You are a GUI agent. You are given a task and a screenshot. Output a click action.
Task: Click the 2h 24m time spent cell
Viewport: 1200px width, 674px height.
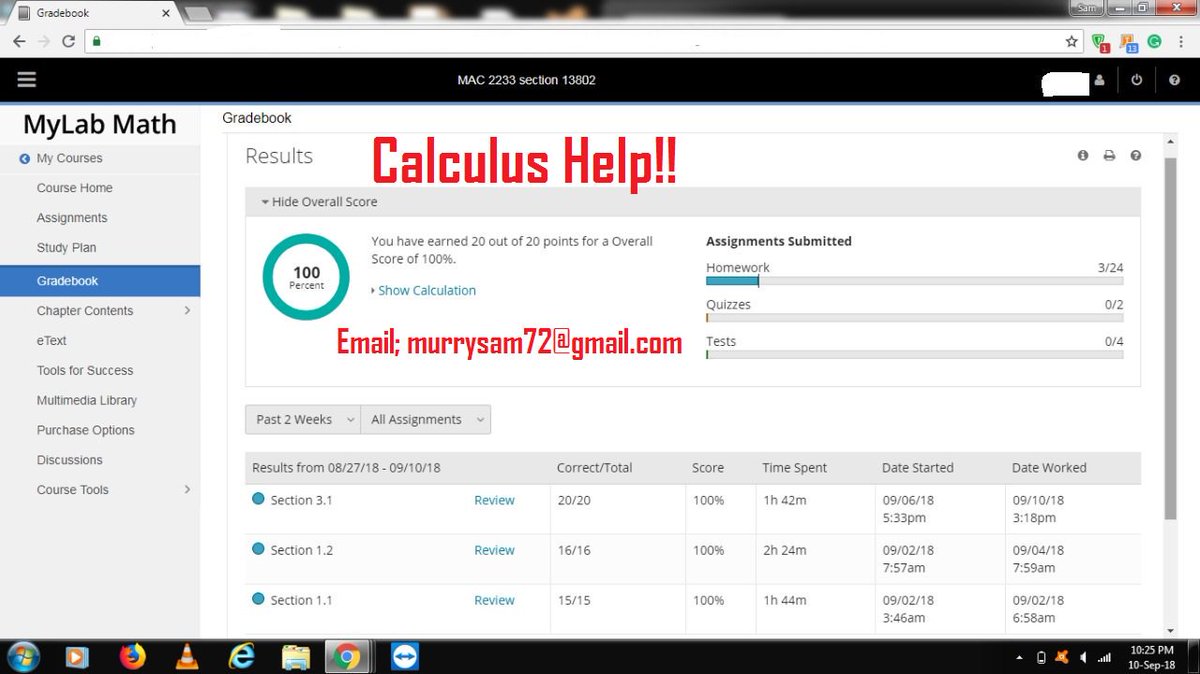click(x=785, y=550)
